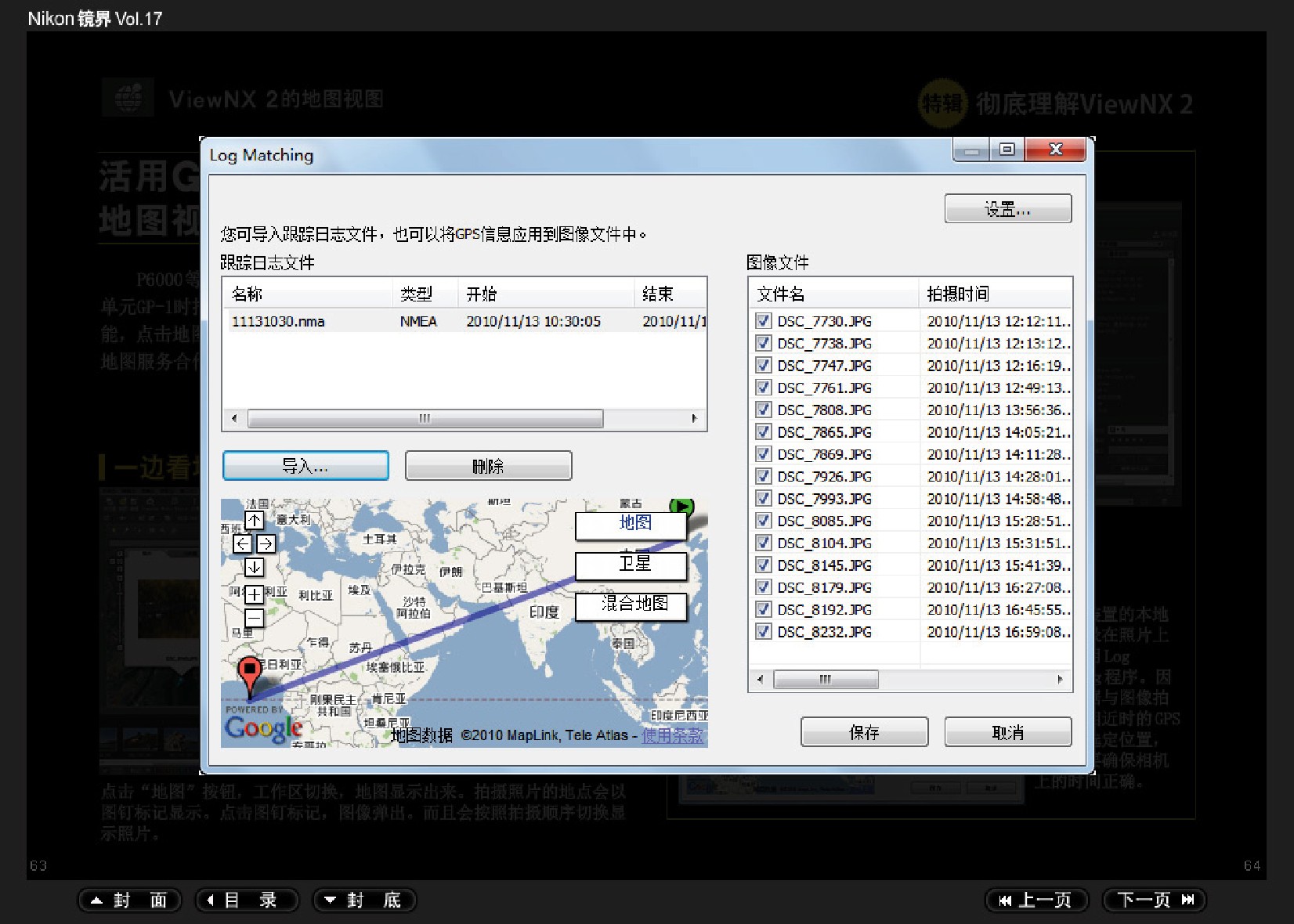Click the Google logo on the map
The width and height of the screenshot is (1294, 924).
point(263,727)
